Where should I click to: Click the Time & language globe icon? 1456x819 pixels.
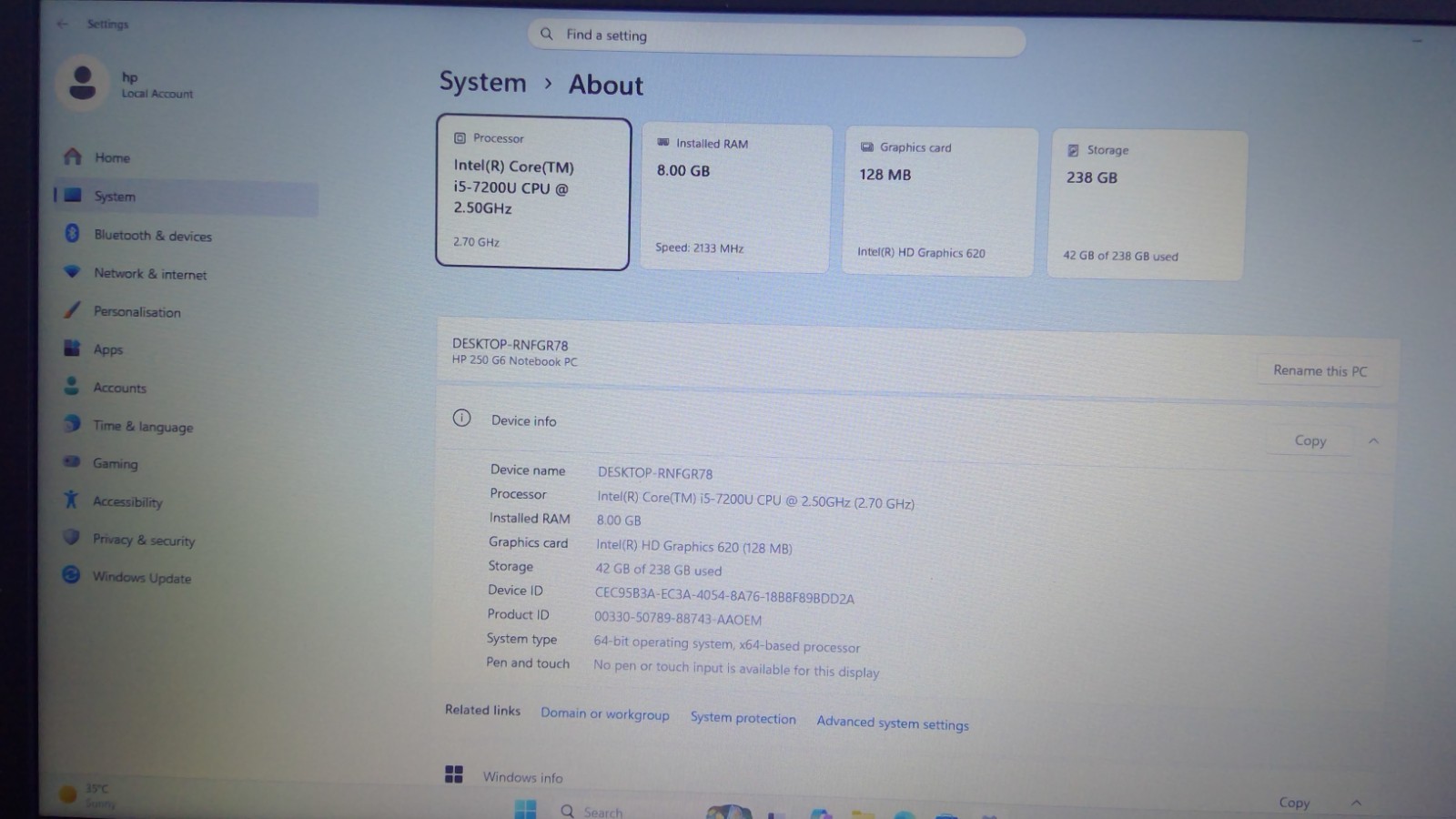(x=71, y=424)
